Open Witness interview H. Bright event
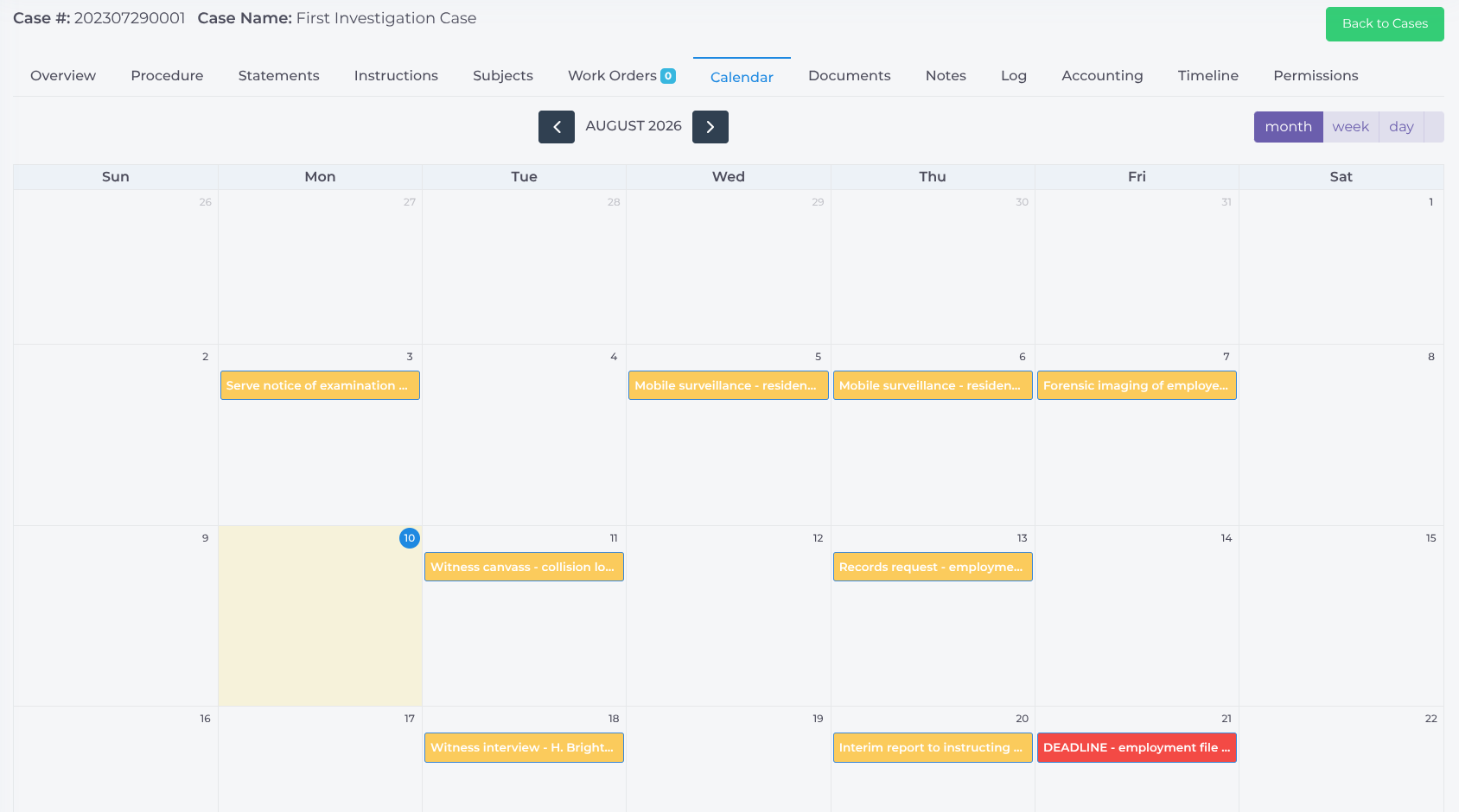The height and width of the screenshot is (812, 1459). point(524,748)
